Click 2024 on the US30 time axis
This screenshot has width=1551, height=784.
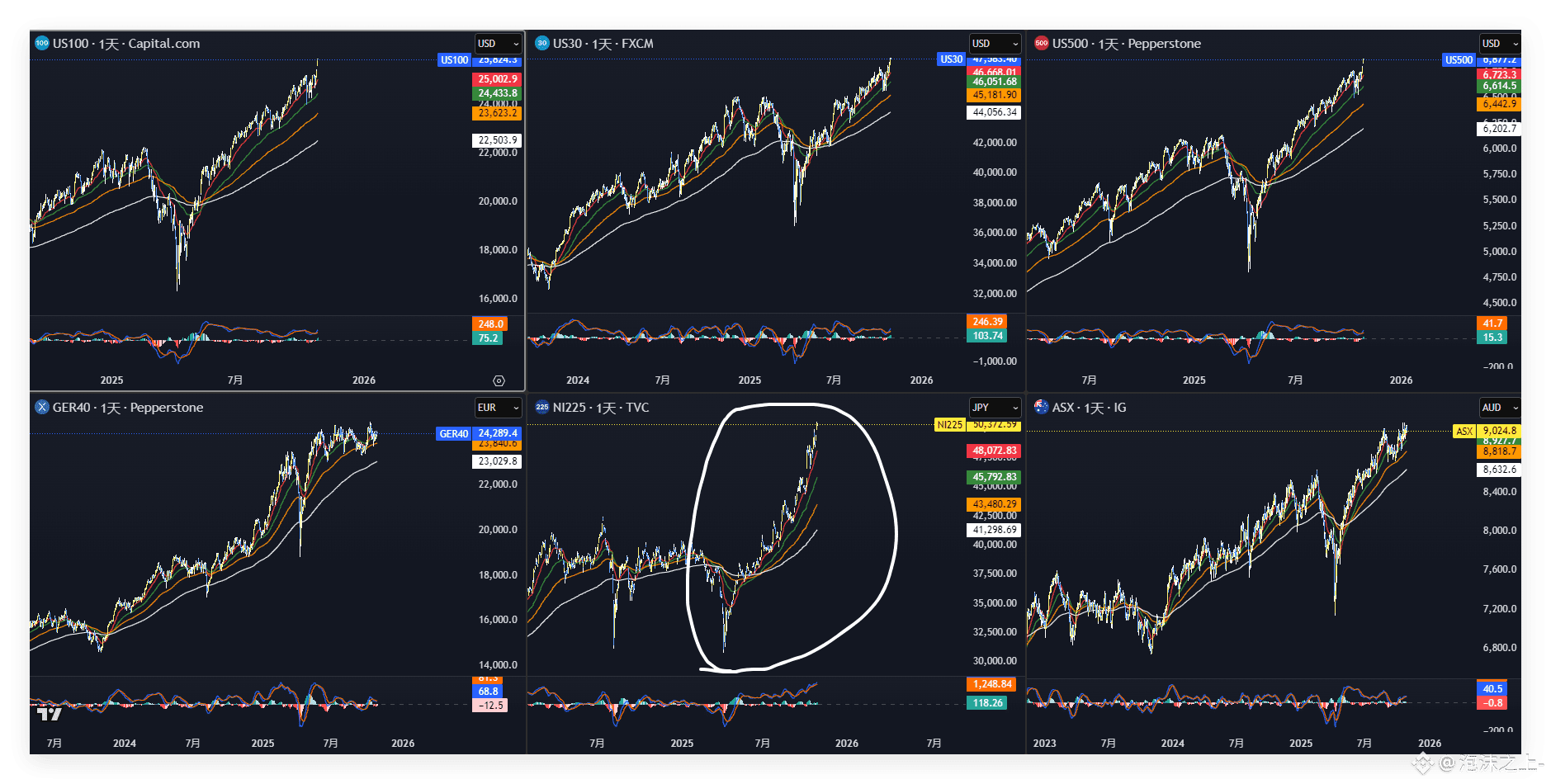click(x=578, y=380)
